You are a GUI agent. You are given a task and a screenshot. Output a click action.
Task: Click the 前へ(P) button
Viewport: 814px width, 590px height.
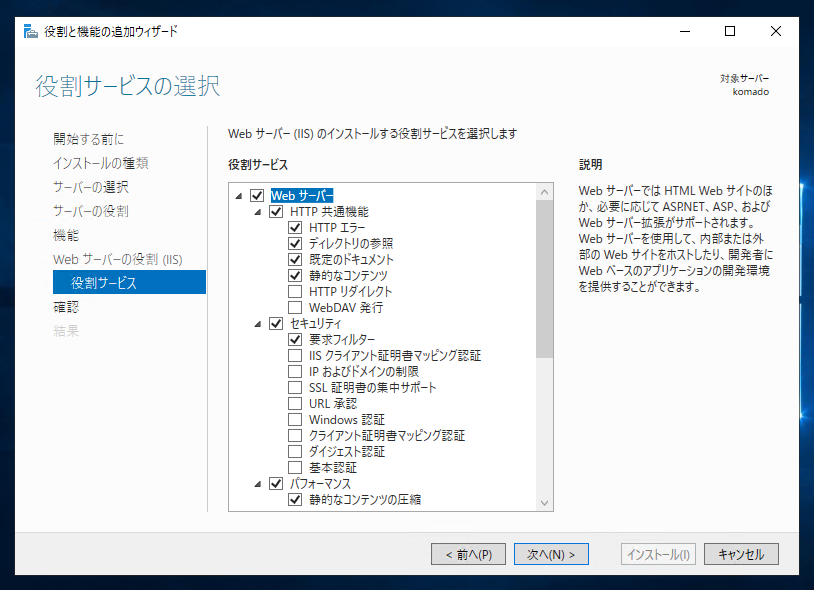pos(468,554)
